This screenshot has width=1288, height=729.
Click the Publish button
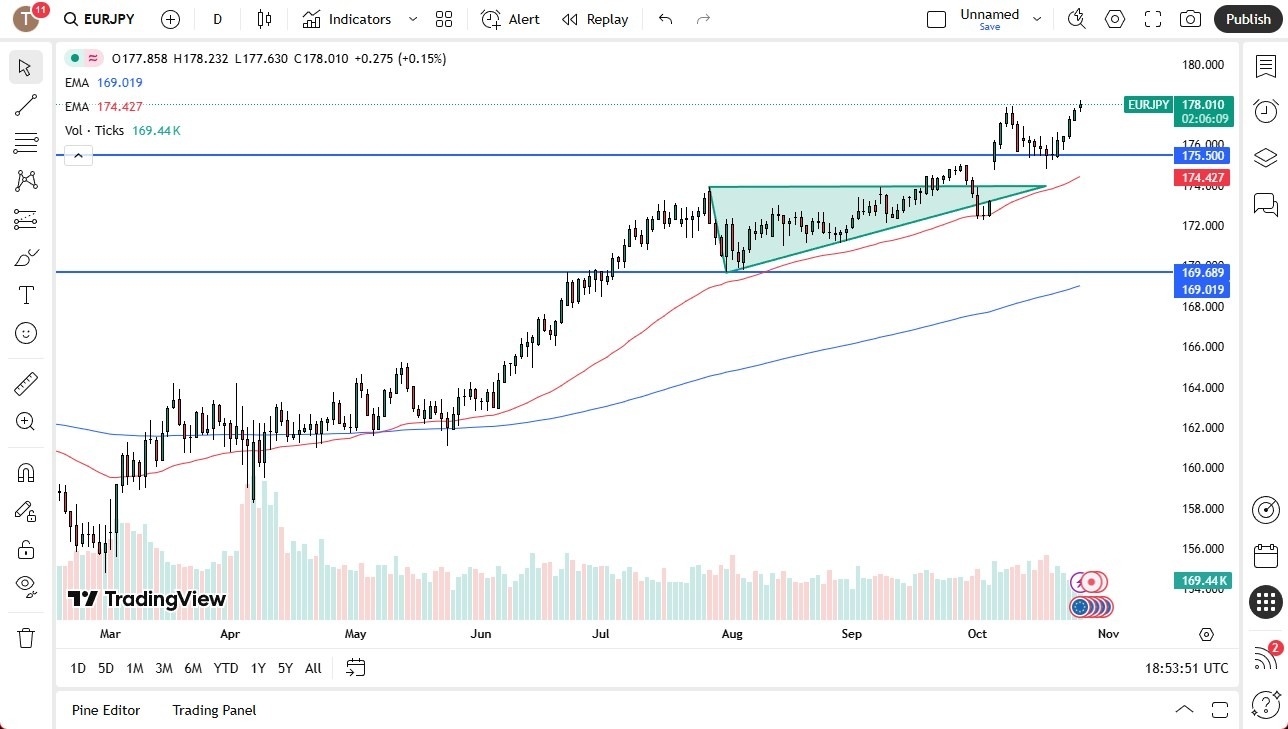click(x=1247, y=18)
